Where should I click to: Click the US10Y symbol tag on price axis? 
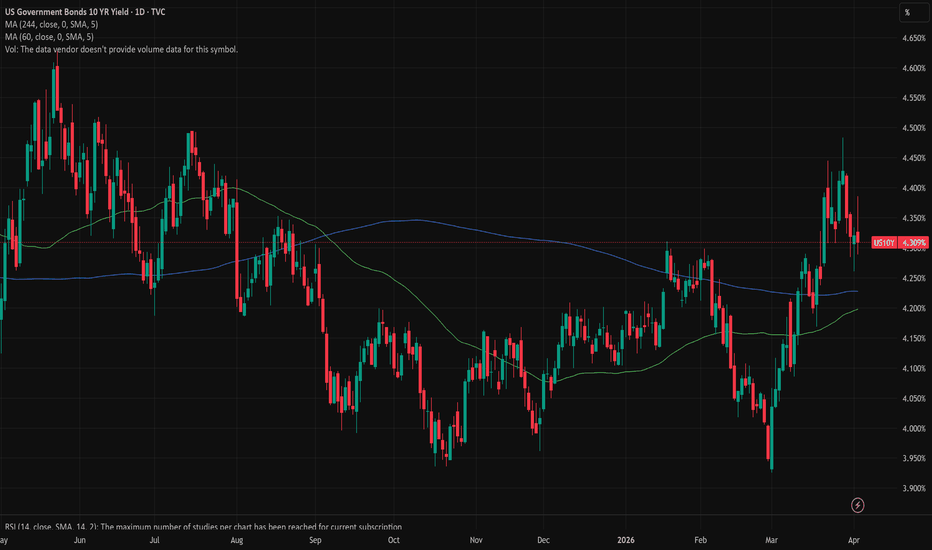coord(884,242)
